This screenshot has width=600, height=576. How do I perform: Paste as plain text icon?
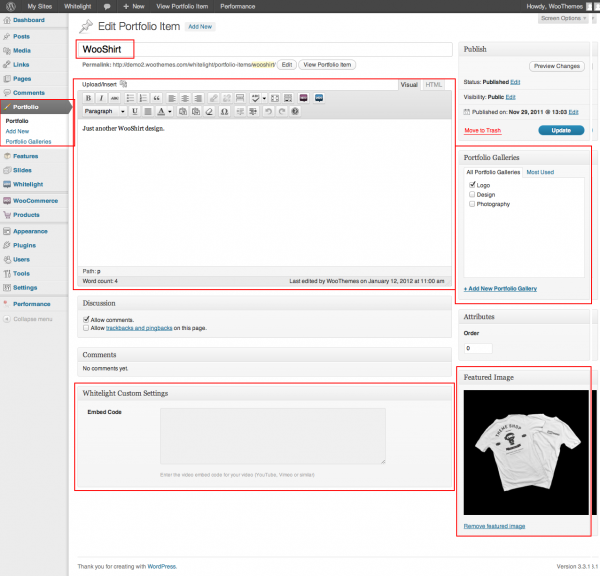point(183,111)
